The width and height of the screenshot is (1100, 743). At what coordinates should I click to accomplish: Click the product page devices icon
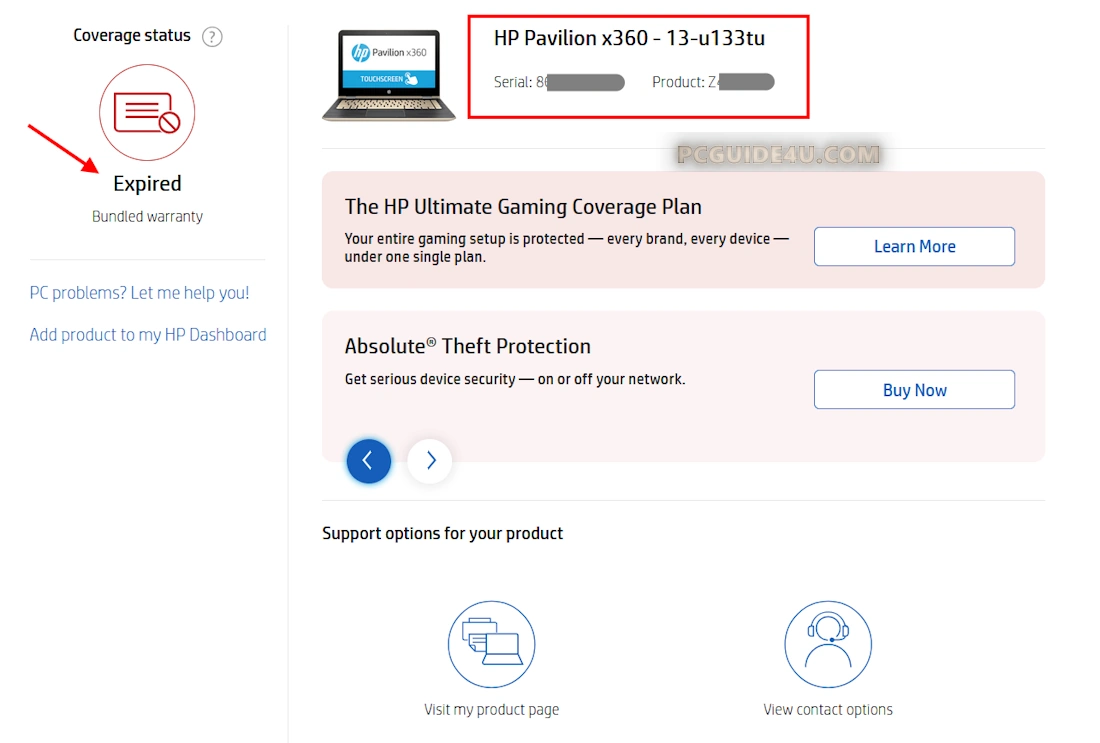pyautogui.click(x=491, y=644)
